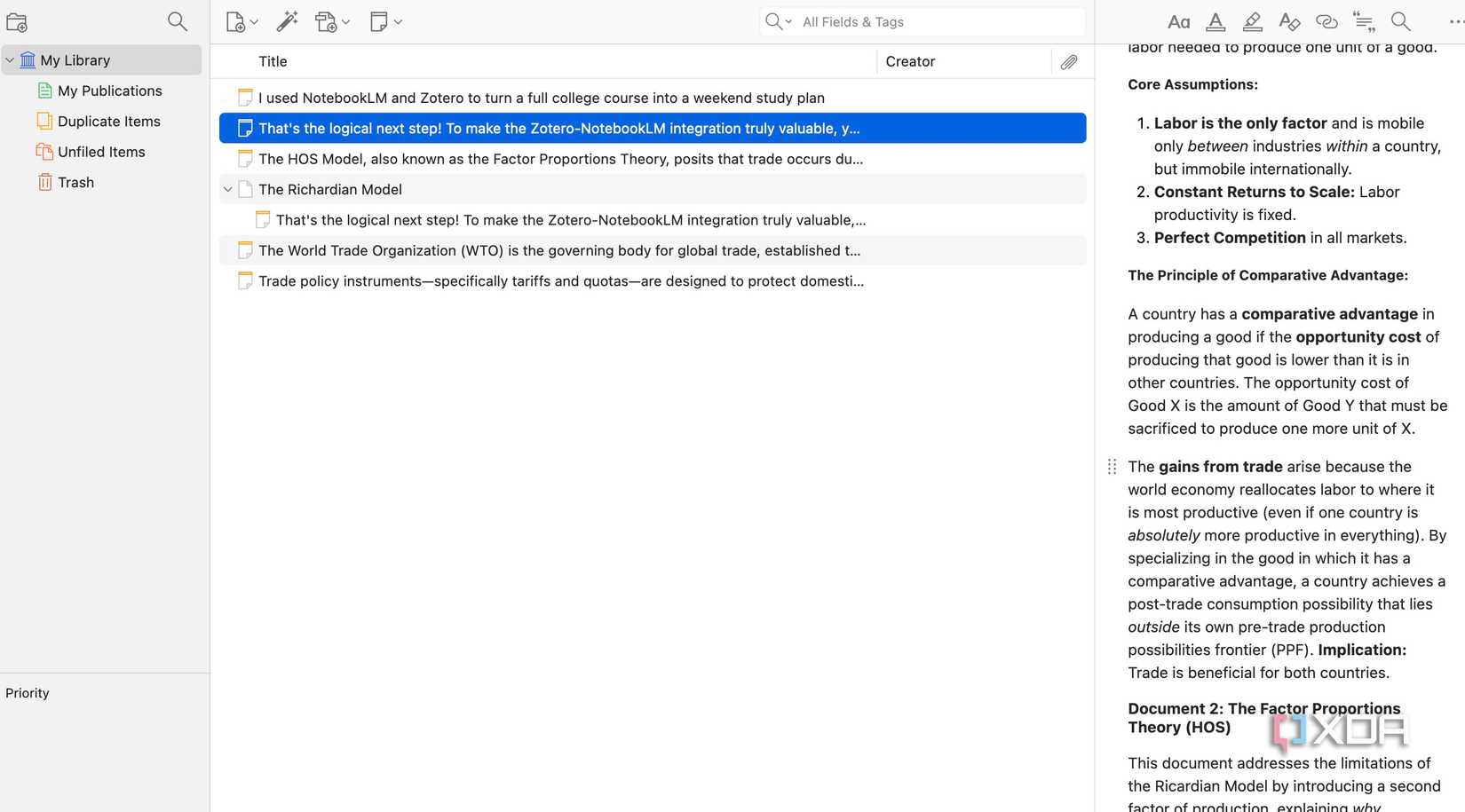1465x812 pixels.
Task: Select the 'The HOS Model, also known…' note
Action: click(653, 159)
